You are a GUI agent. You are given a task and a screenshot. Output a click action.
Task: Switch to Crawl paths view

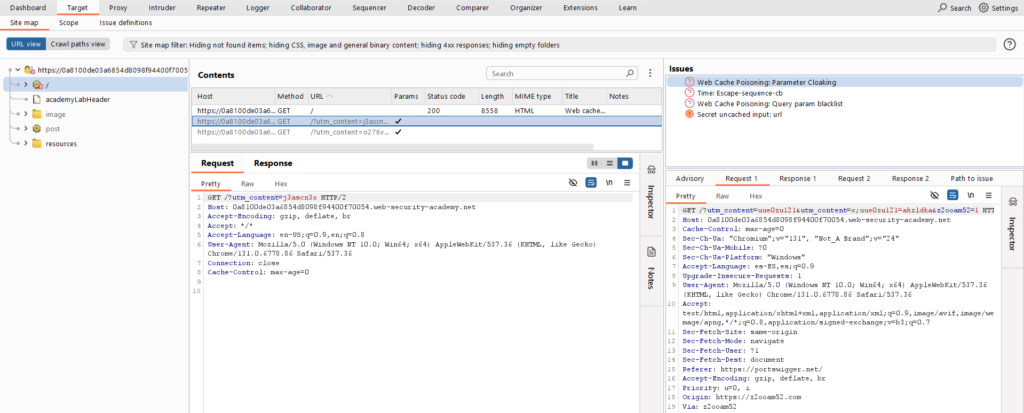coord(78,44)
